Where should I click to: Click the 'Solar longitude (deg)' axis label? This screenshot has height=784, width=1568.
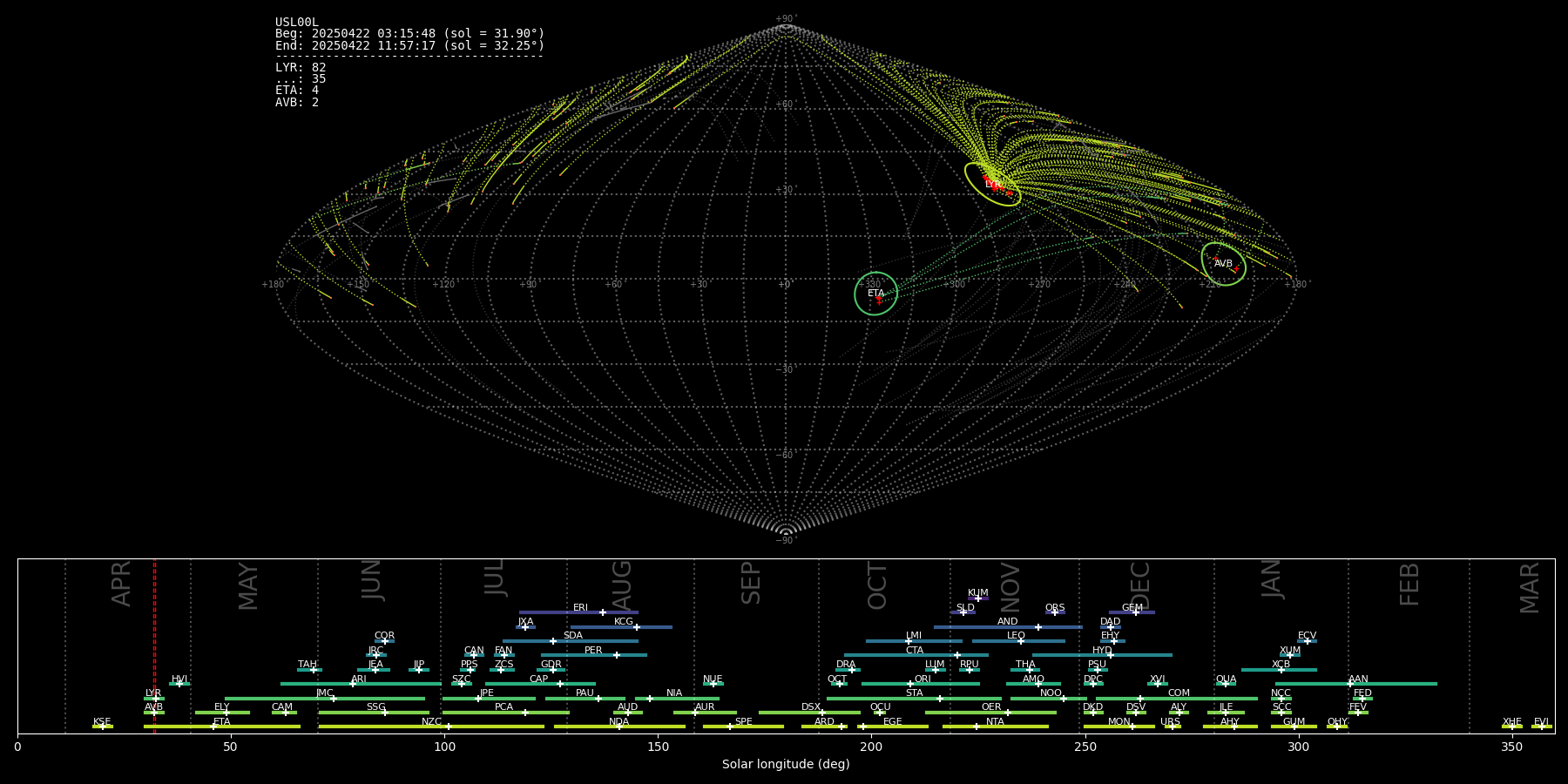point(786,764)
